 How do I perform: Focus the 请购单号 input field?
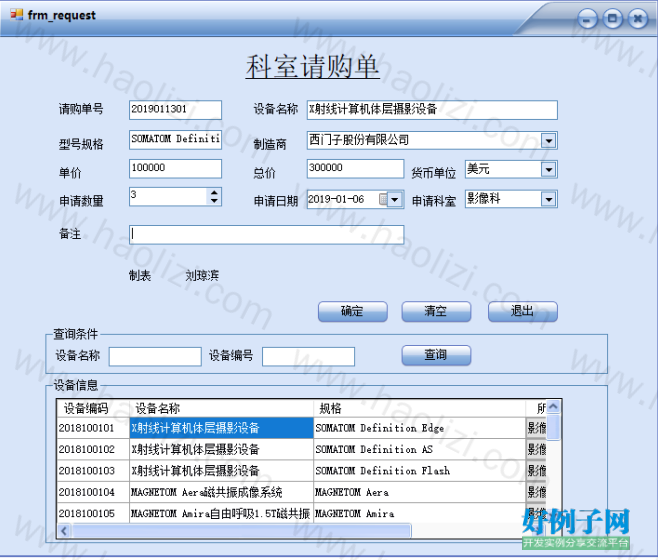pos(175,110)
